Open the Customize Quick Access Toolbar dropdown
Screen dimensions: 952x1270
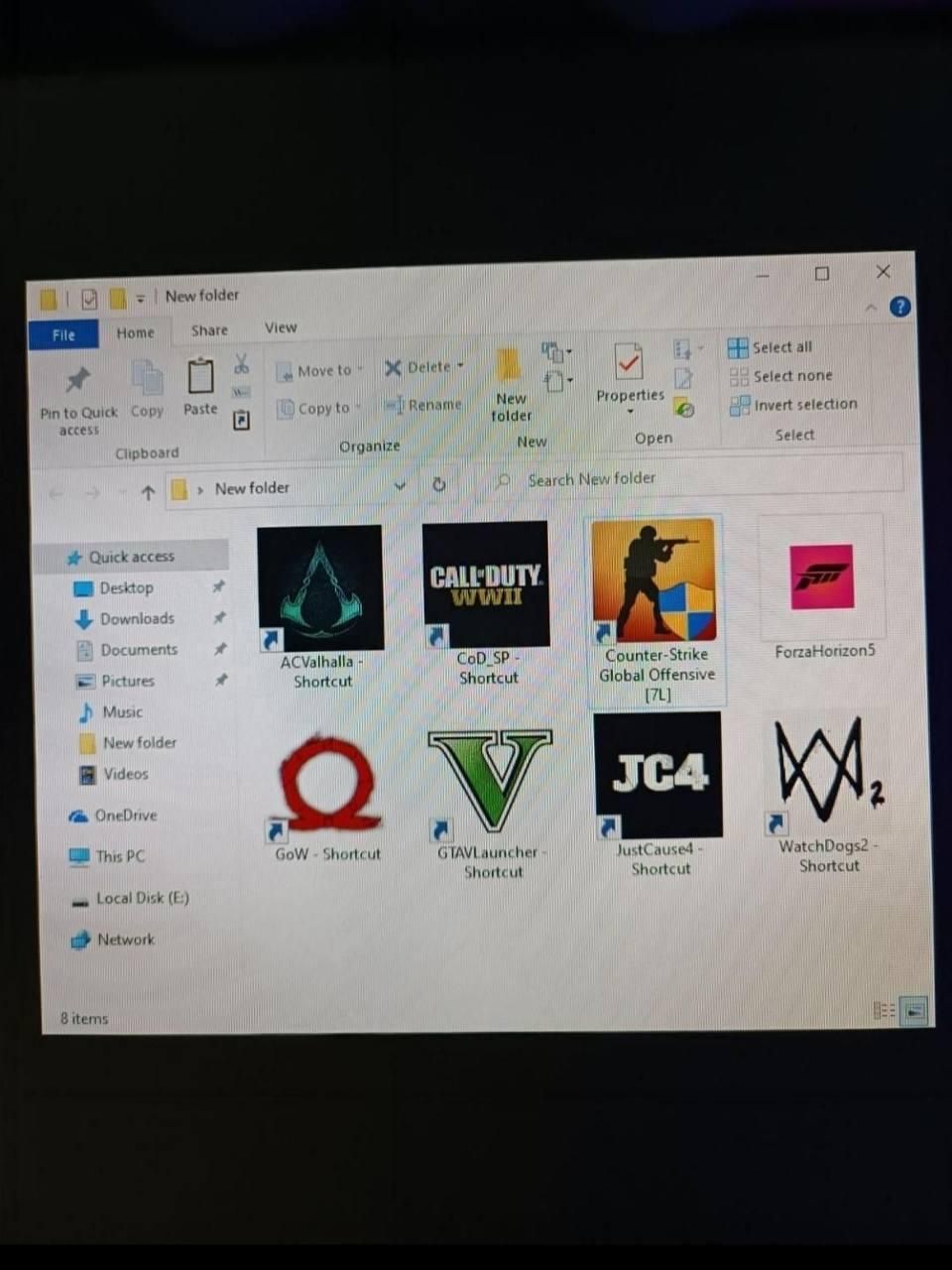(x=141, y=298)
